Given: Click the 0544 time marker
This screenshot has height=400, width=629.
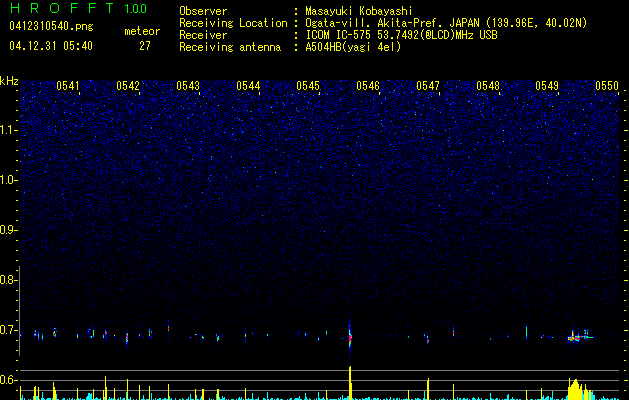Looking at the screenshot, I should 248,86.
